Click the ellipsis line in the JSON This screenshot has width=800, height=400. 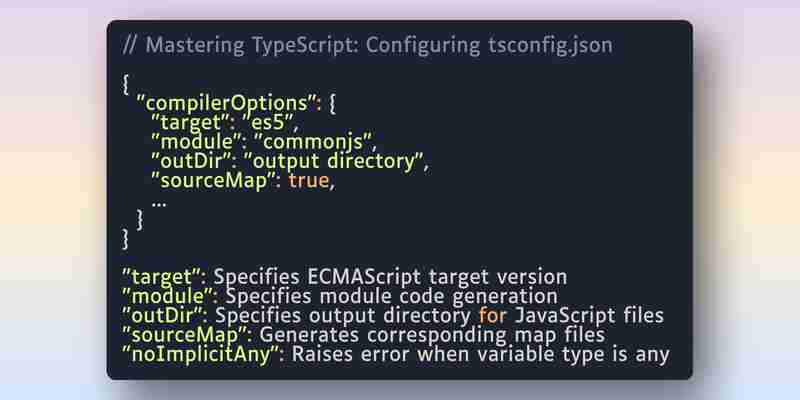click(x=159, y=204)
